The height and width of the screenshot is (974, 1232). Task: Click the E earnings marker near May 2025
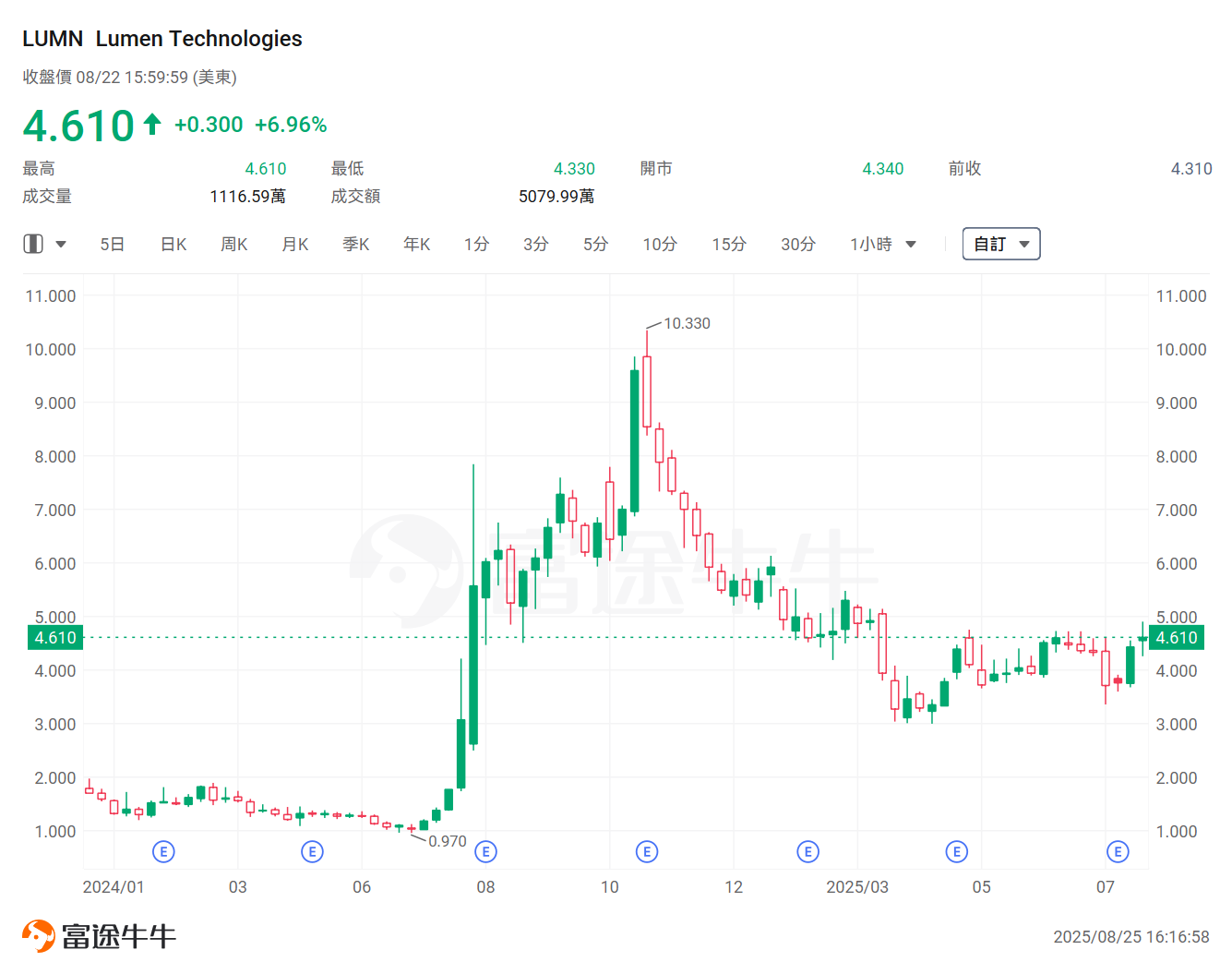pyautogui.click(x=956, y=851)
